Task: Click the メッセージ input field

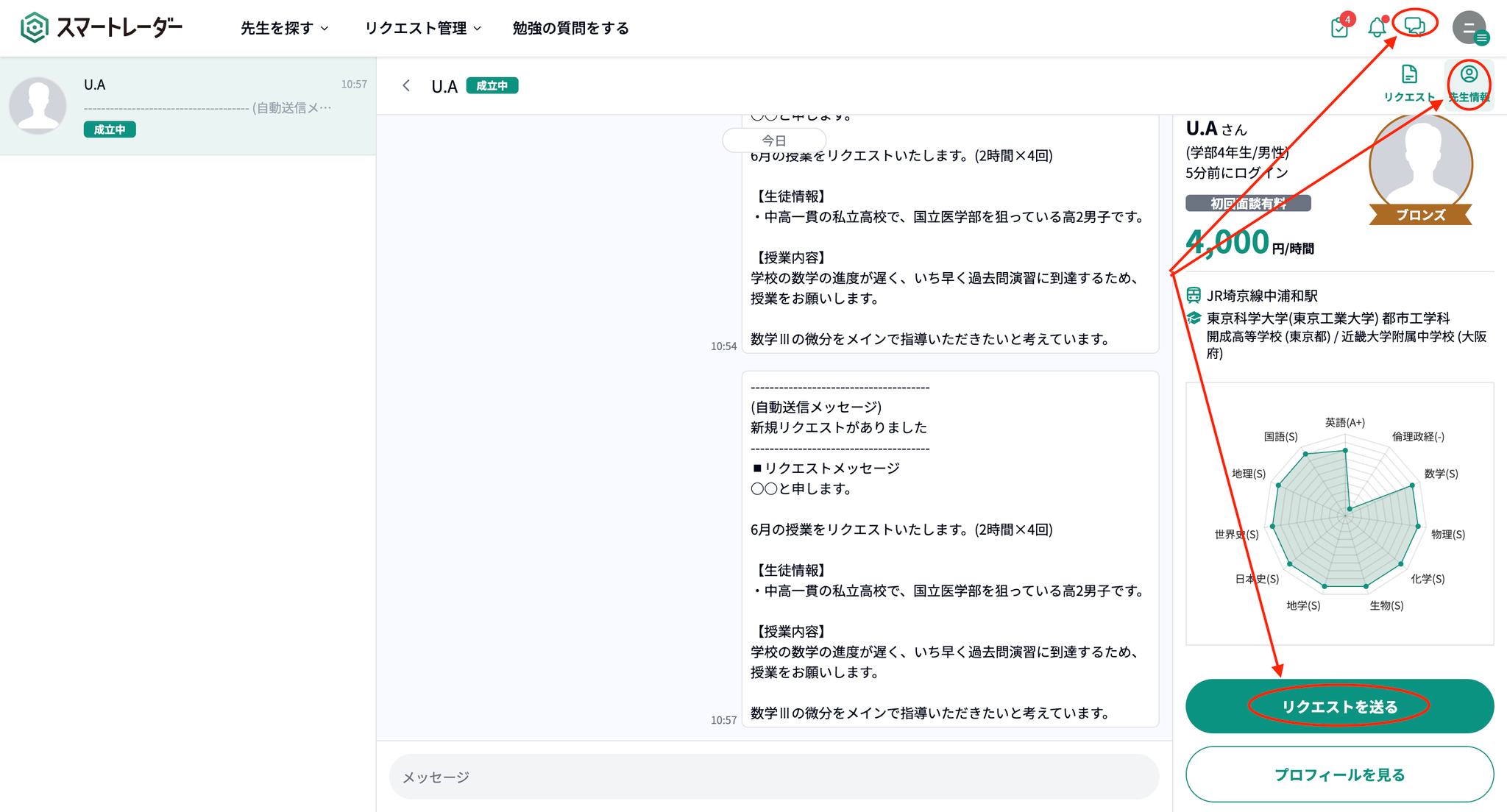Action: (x=773, y=777)
